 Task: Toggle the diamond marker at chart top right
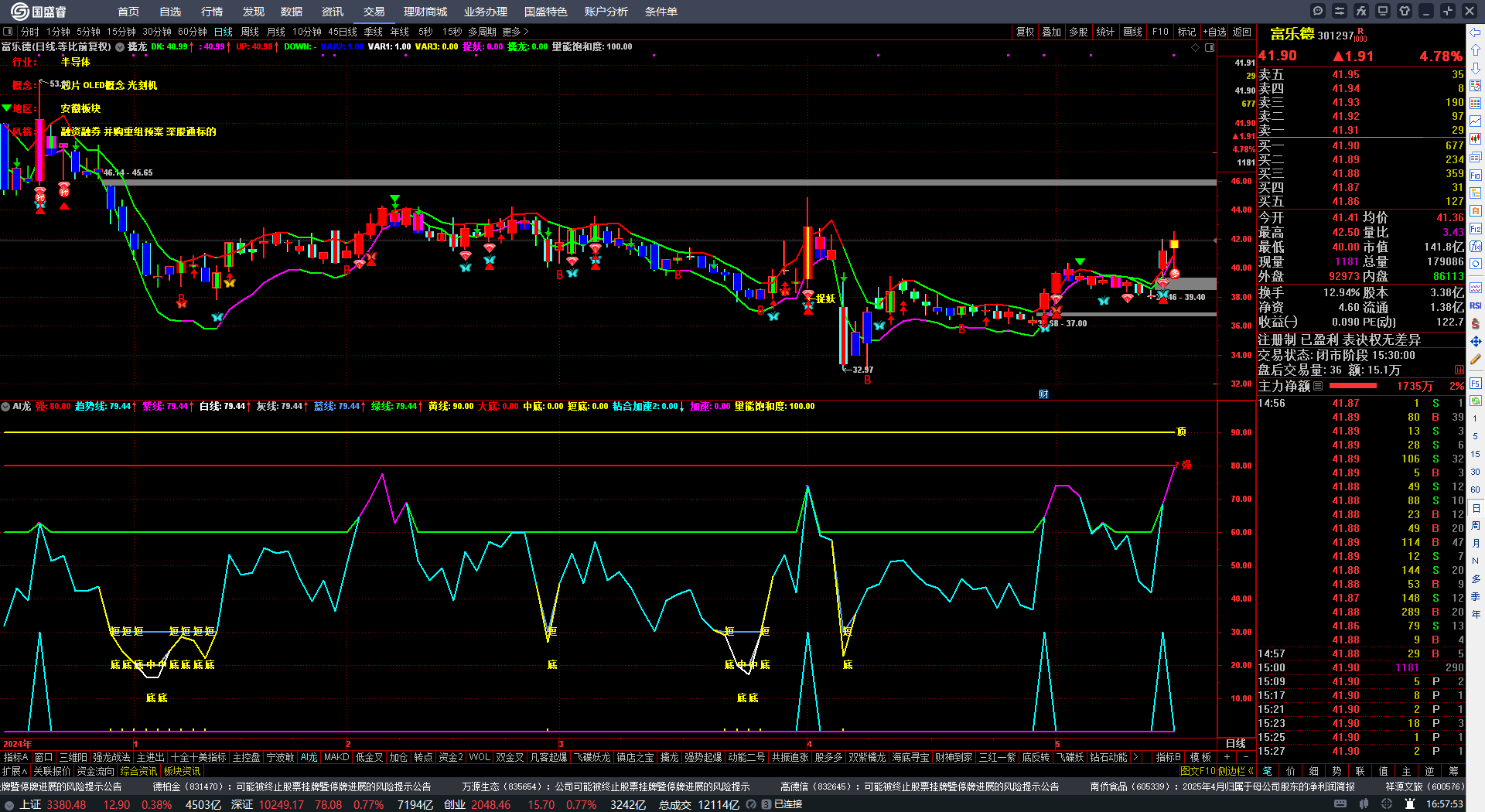(1196, 47)
